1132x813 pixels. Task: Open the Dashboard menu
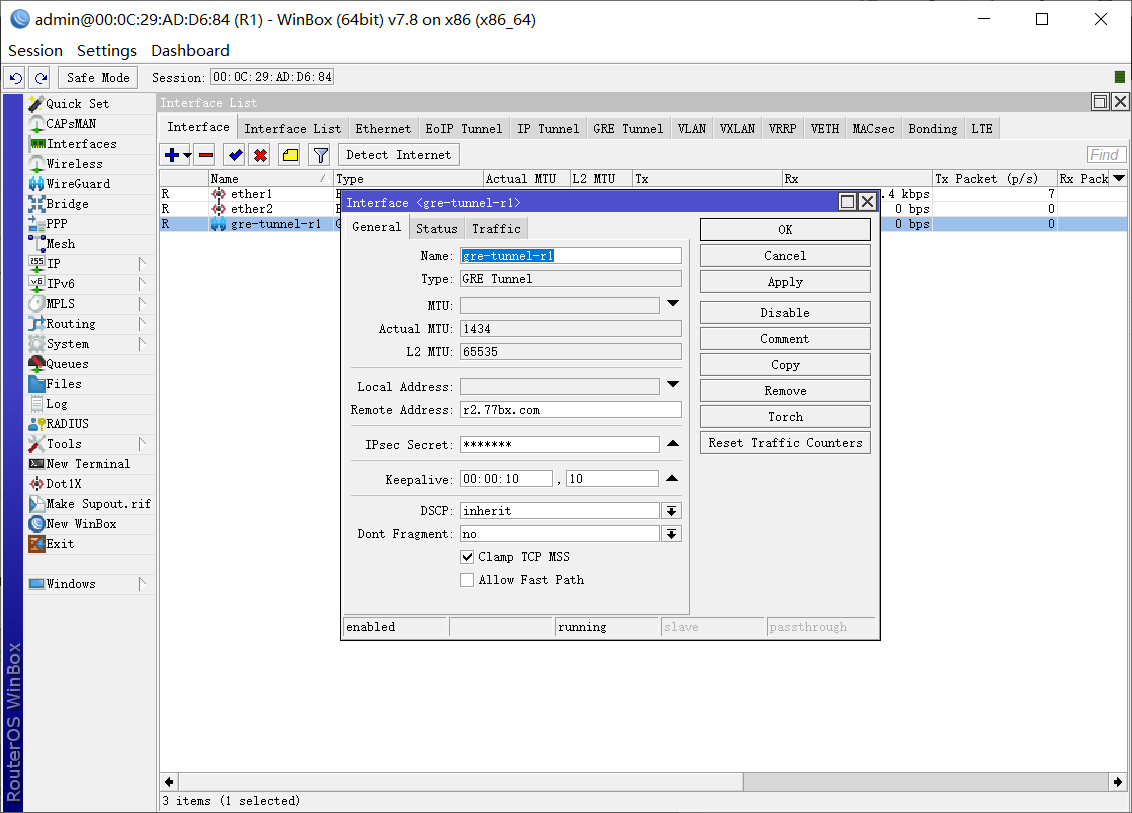coord(190,51)
